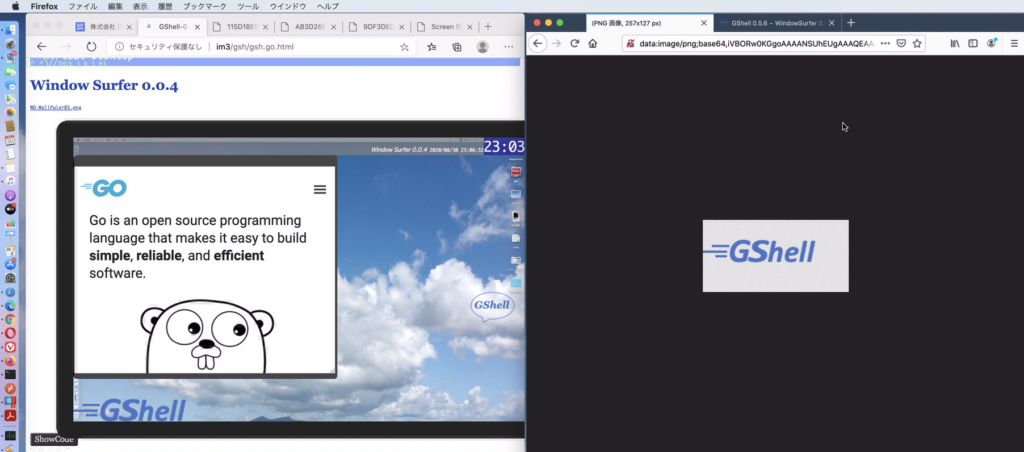
Task: Open new tab in Firefox with plus button
Action: pyautogui.click(x=851, y=22)
